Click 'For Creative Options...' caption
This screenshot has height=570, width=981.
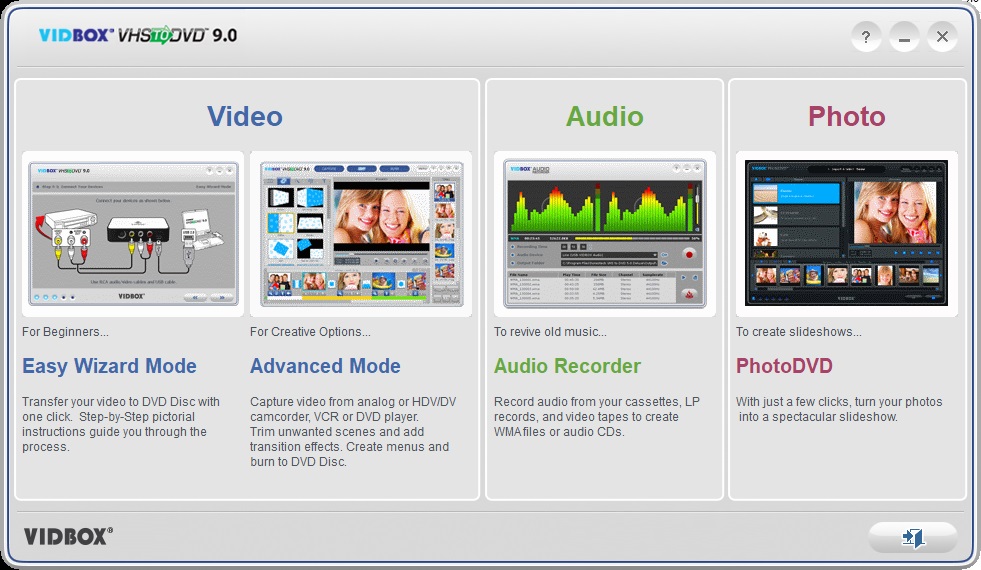310,332
